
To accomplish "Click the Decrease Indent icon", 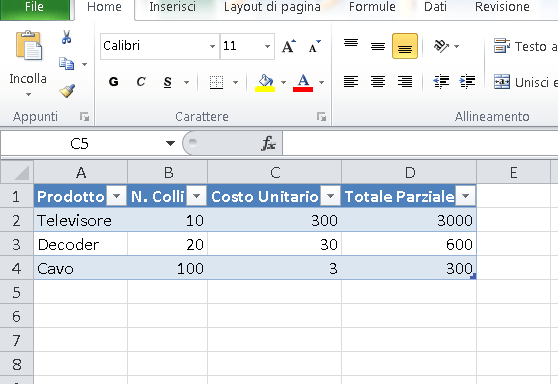I will tap(441, 82).
